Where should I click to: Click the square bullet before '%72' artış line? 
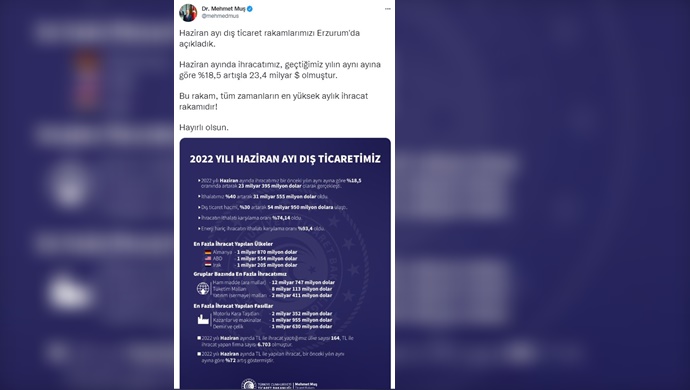click(199, 353)
